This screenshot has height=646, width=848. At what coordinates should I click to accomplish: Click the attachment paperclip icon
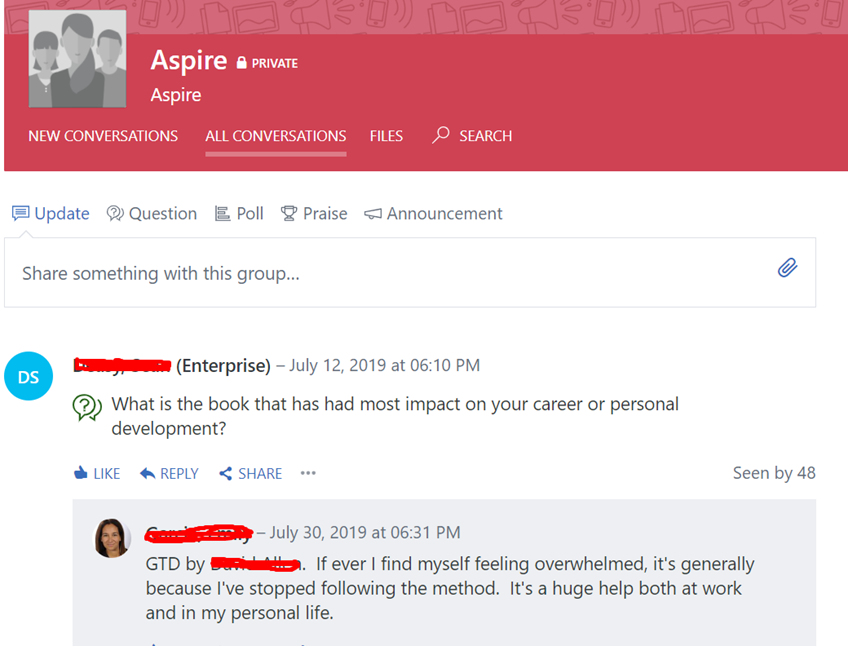[787, 268]
